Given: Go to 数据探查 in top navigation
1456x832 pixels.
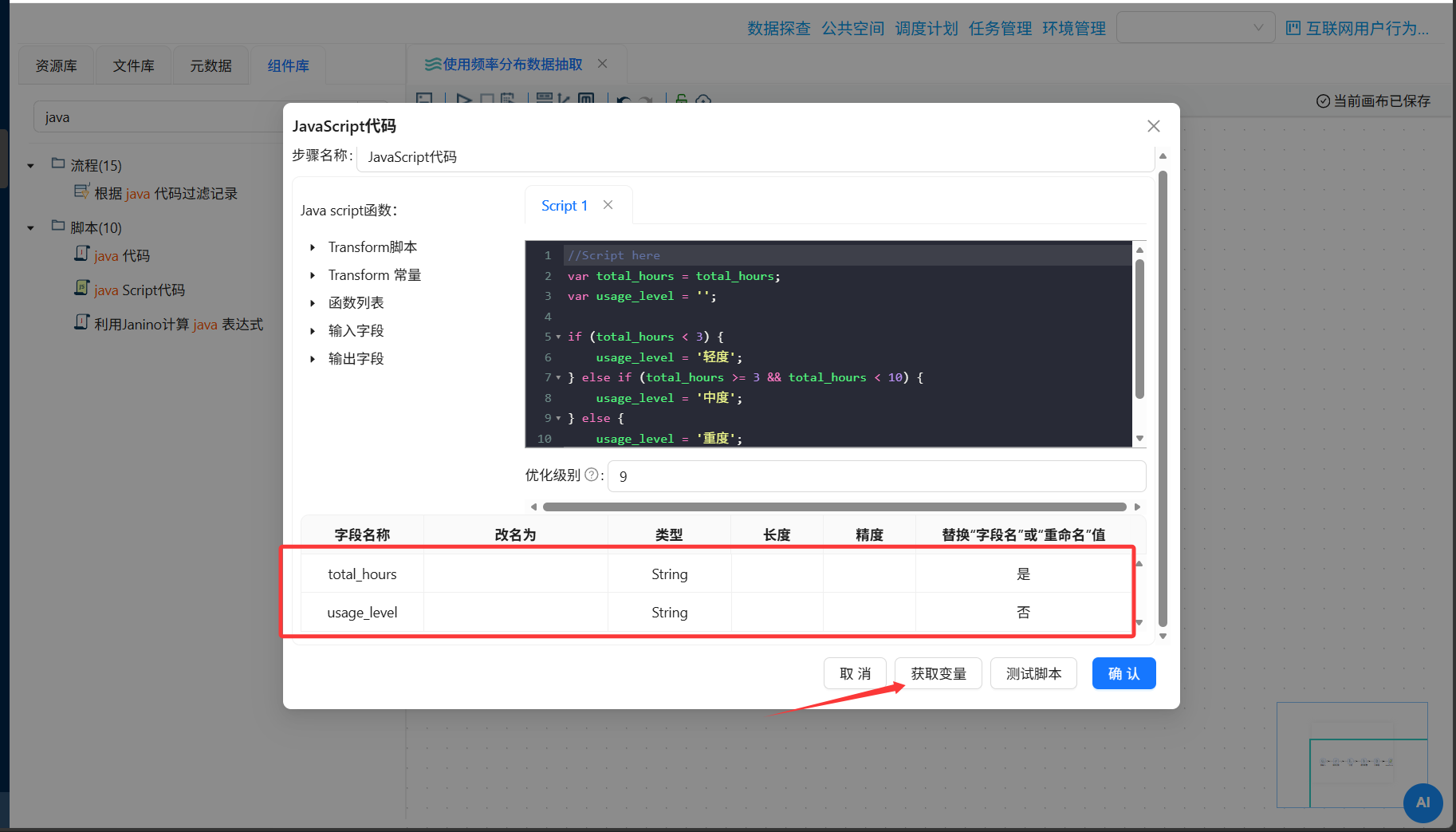Looking at the screenshot, I should click(779, 29).
